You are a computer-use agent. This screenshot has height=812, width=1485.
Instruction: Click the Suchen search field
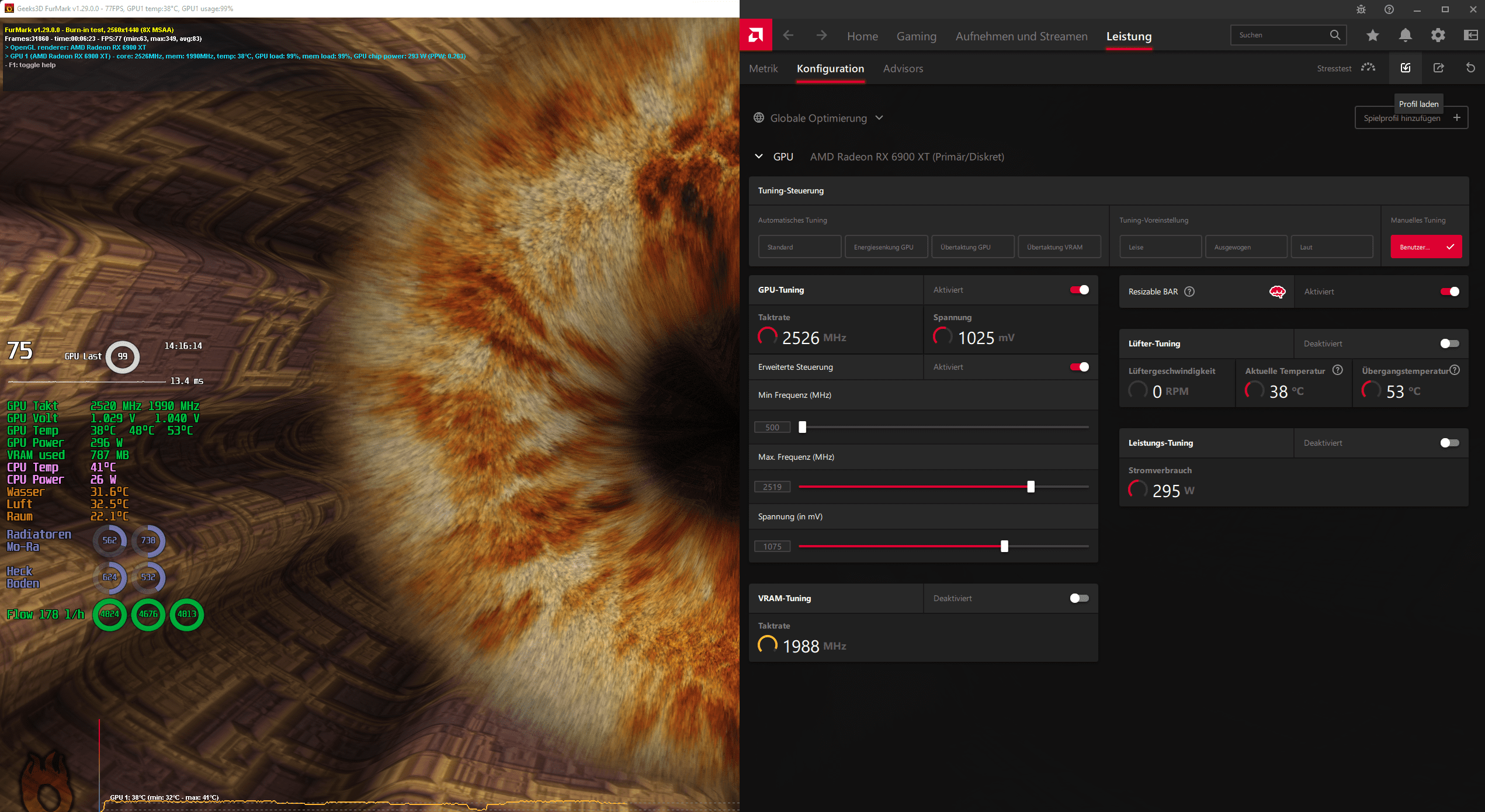pos(1288,35)
